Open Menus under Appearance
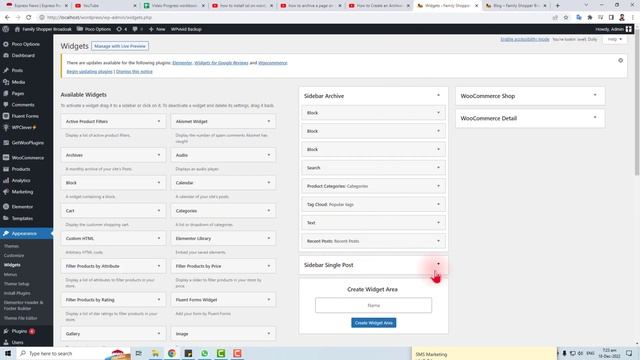The width and height of the screenshot is (640, 360). (11, 274)
